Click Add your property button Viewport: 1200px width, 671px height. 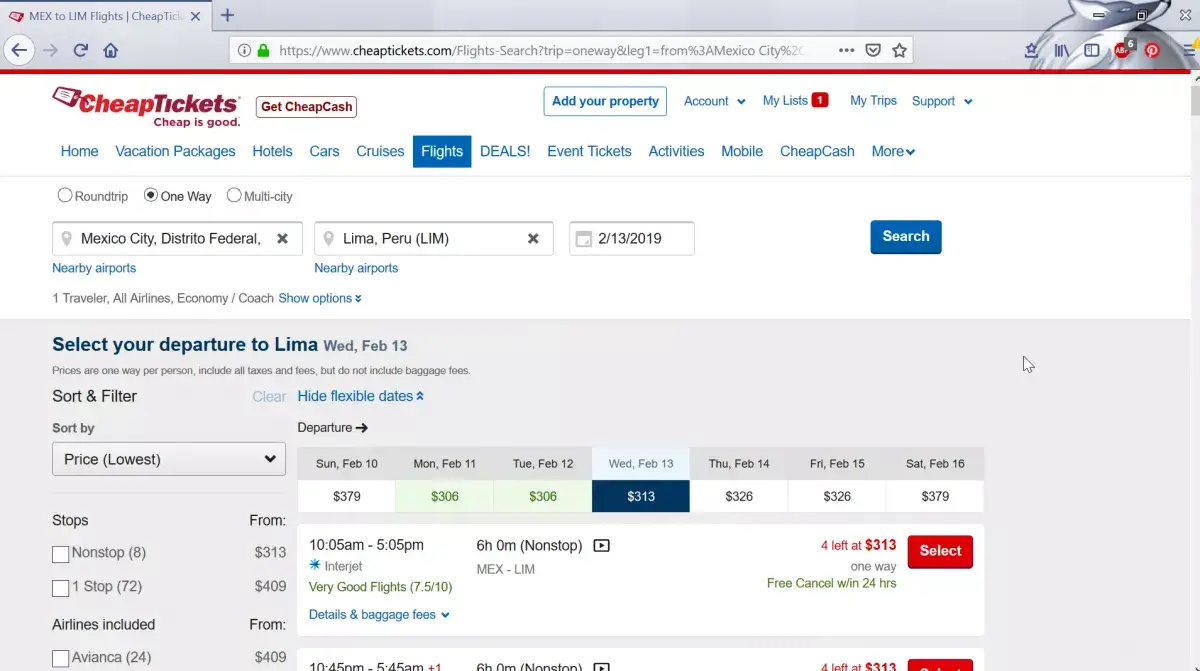[605, 101]
